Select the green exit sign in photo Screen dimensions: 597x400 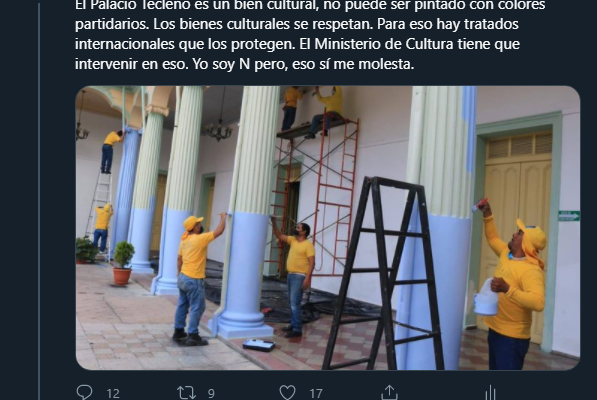[569, 216]
